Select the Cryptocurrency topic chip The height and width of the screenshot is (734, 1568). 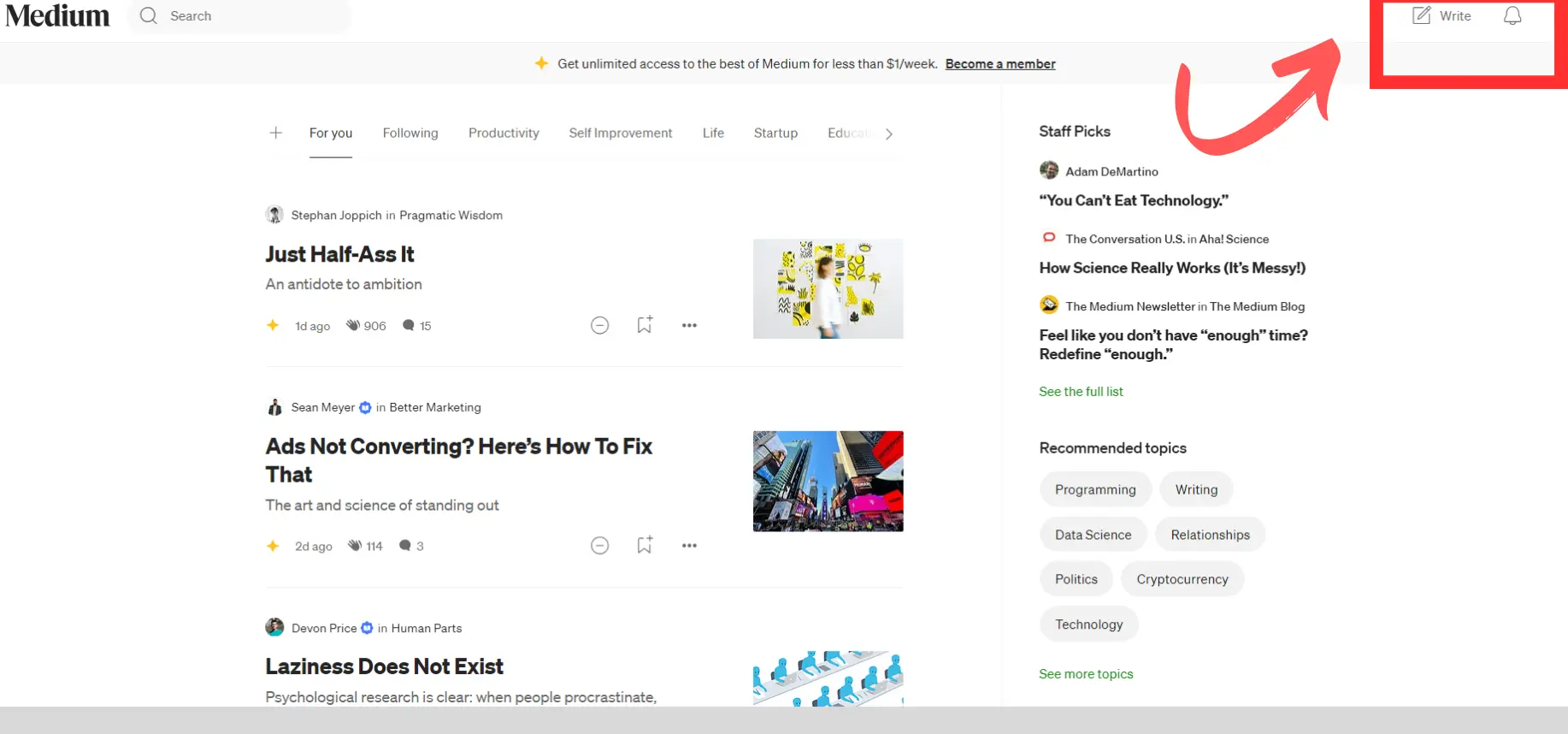(x=1182, y=579)
